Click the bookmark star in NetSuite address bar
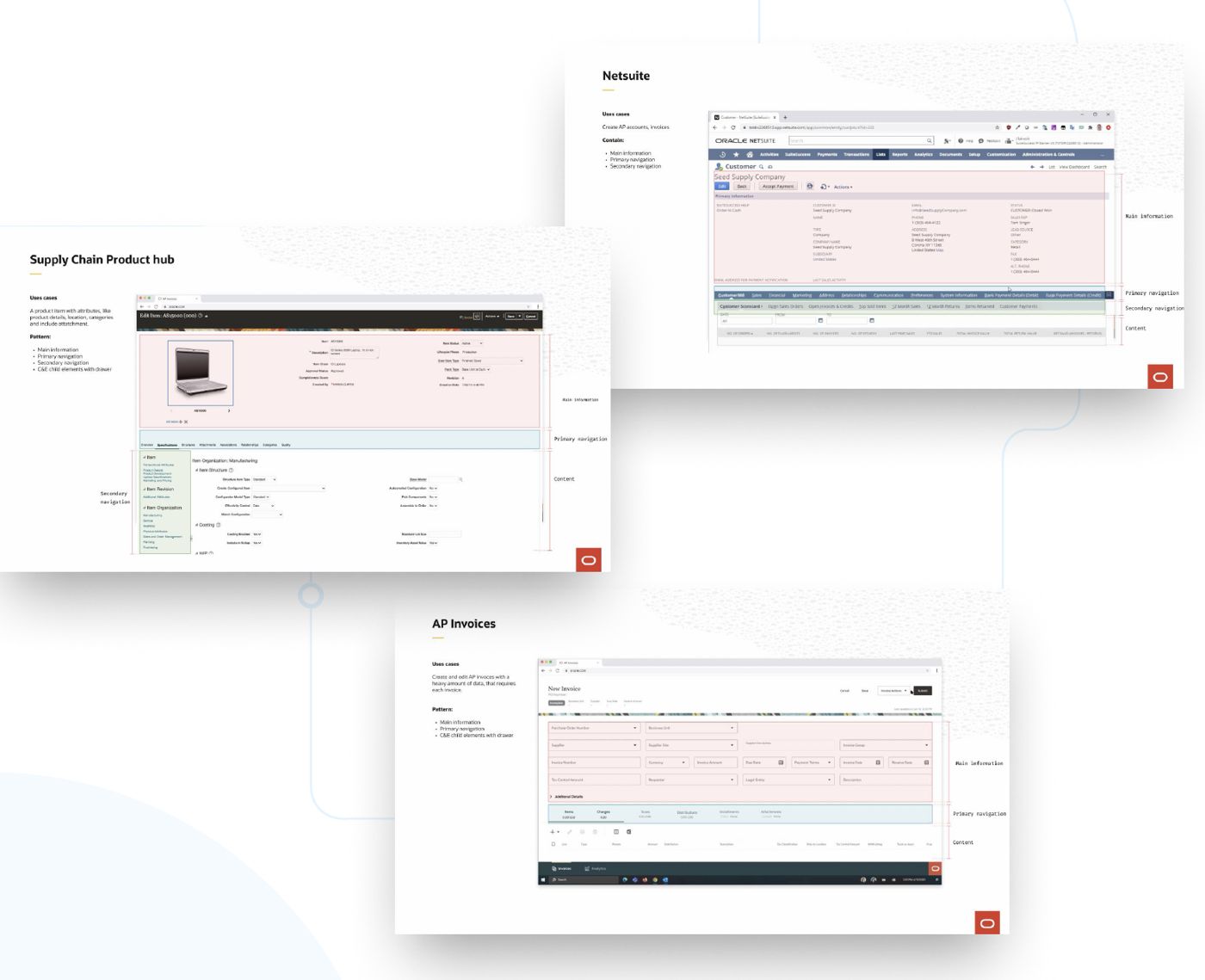 [998, 127]
